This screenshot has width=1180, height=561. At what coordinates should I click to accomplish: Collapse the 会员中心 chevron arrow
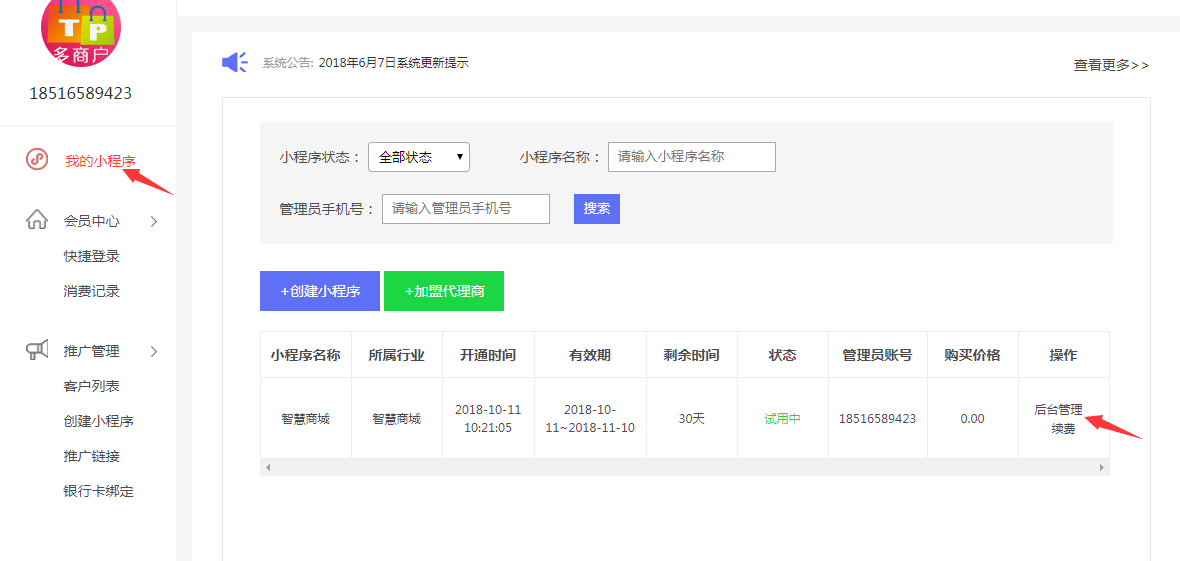154,221
